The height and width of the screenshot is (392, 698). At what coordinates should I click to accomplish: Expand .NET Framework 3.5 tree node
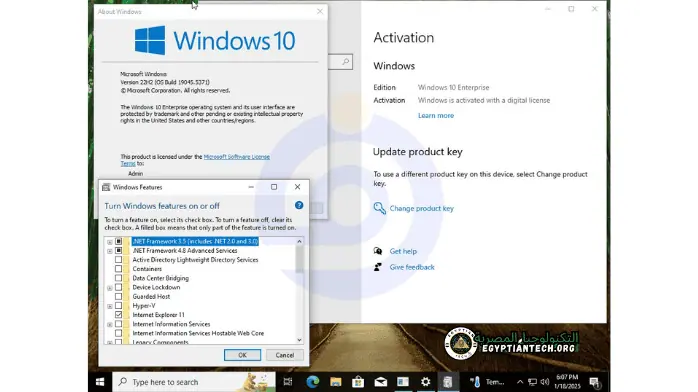pyautogui.click(x=110, y=242)
